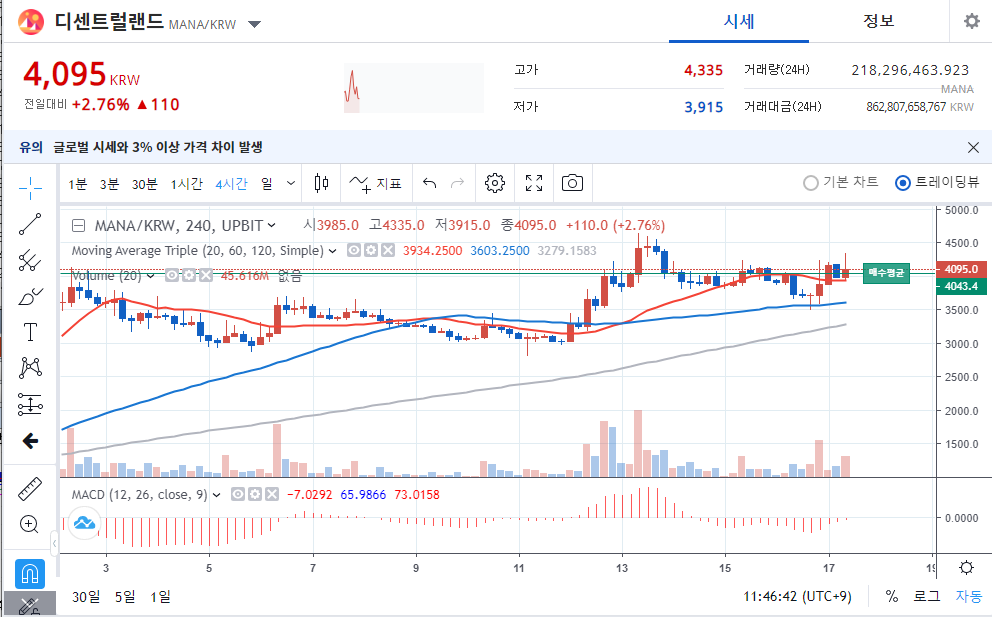Redo the chart action
The image size is (992, 617).
point(457,184)
